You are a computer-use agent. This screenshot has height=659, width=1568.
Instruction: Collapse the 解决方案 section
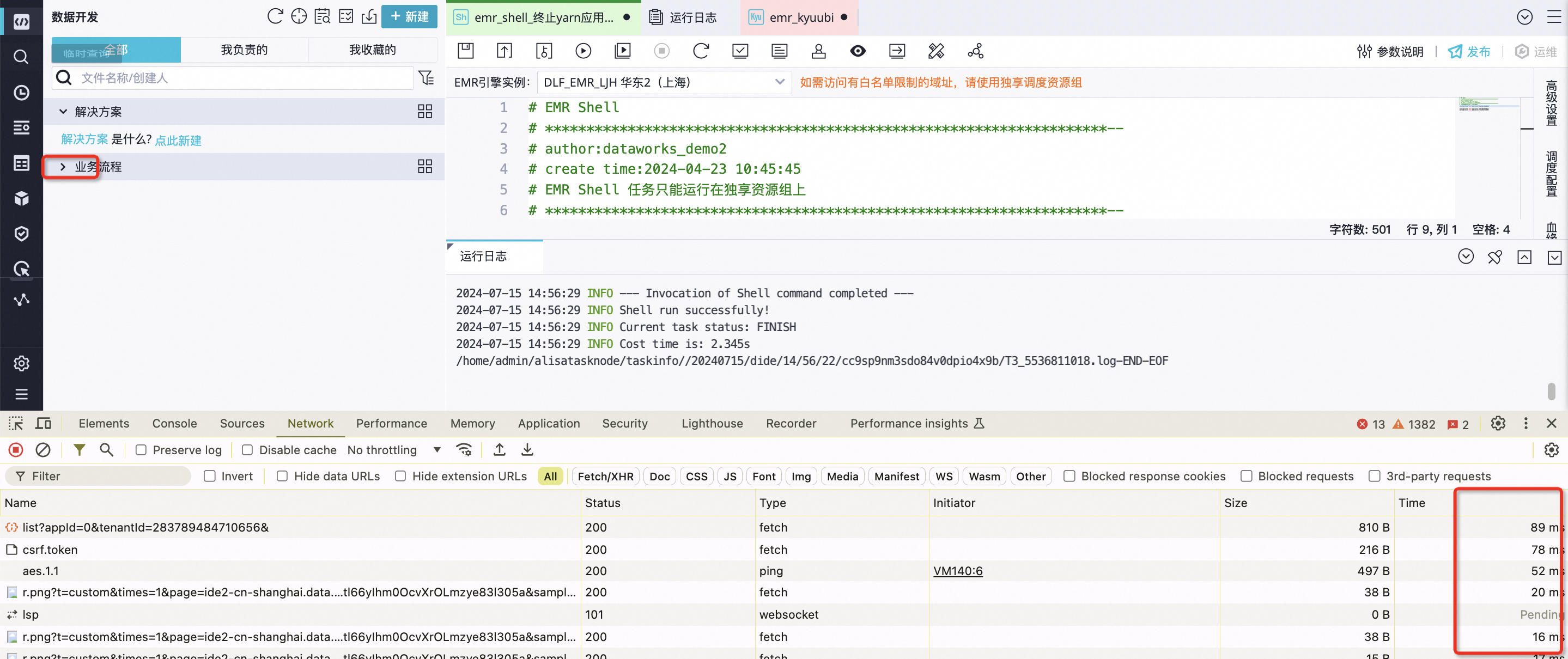pyautogui.click(x=63, y=111)
